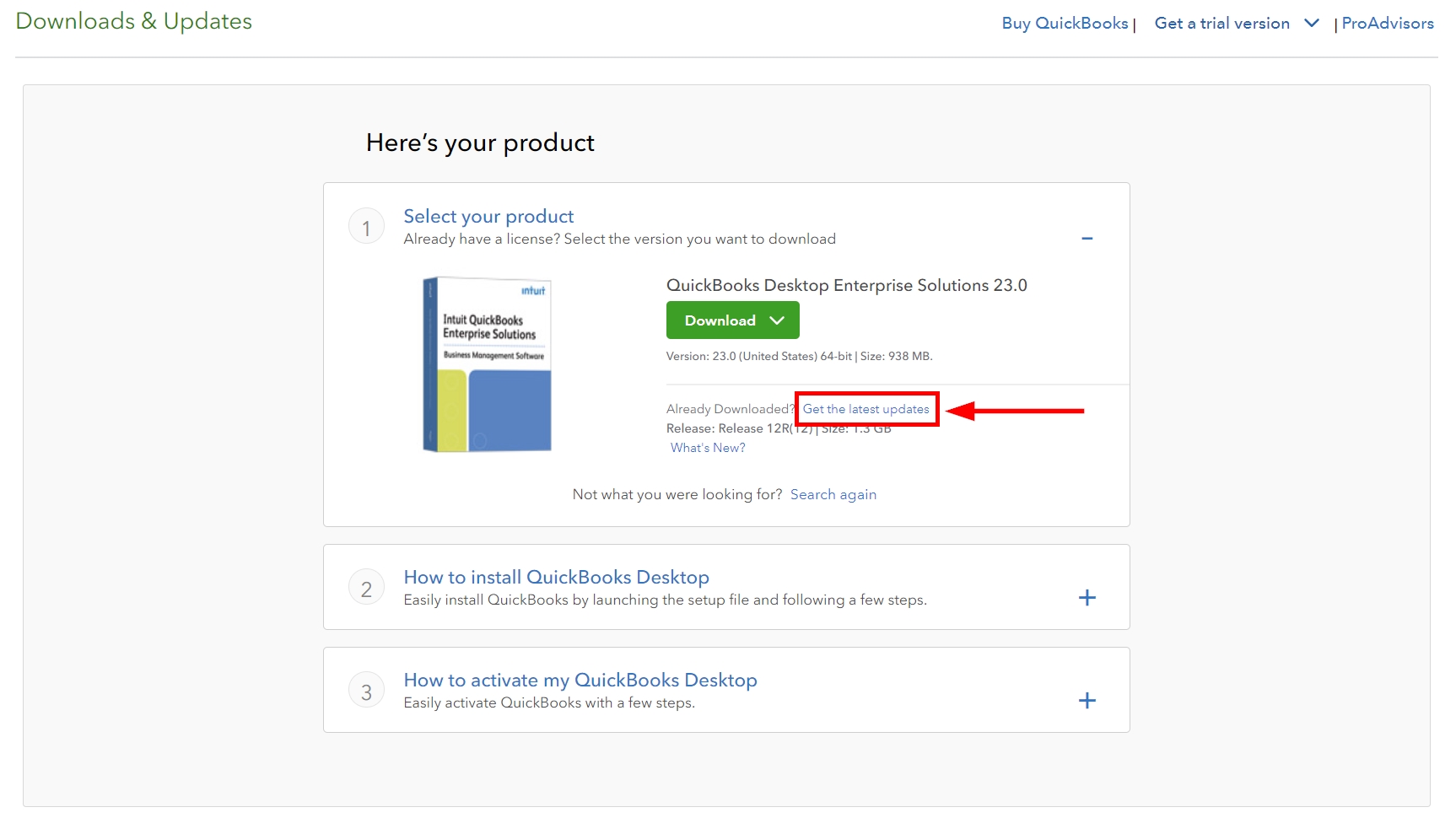
Task: Collapse the Select your product section
Action: (1087, 239)
